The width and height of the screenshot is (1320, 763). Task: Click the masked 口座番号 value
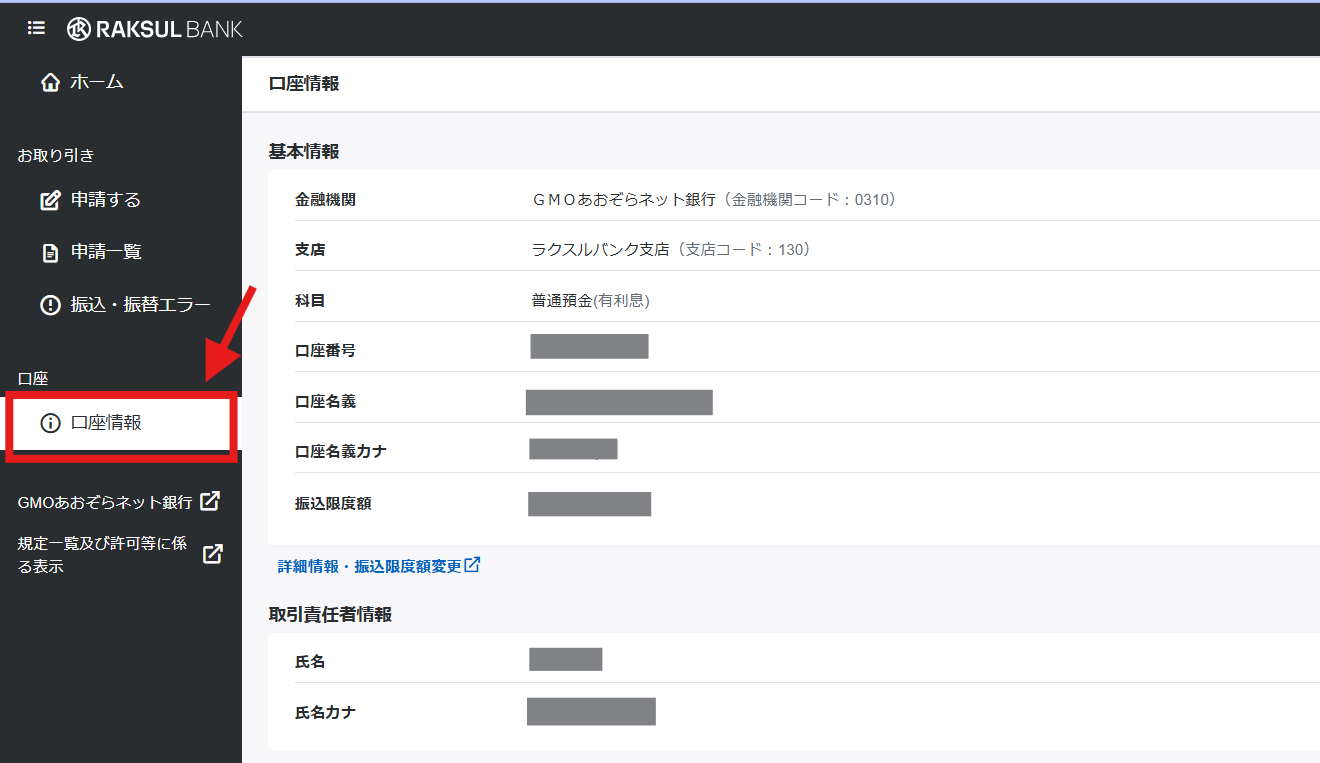pyautogui.click(x=589, y=347)
